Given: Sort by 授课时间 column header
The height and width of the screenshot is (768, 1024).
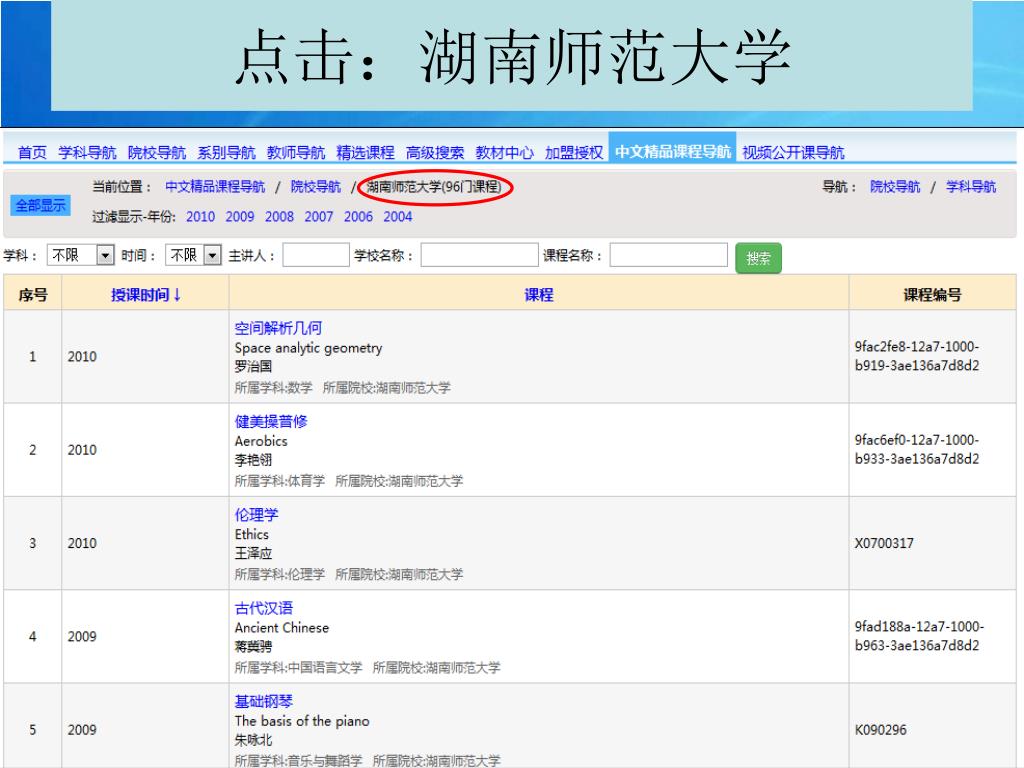Looking at the screenshot, I should point(146,295).
